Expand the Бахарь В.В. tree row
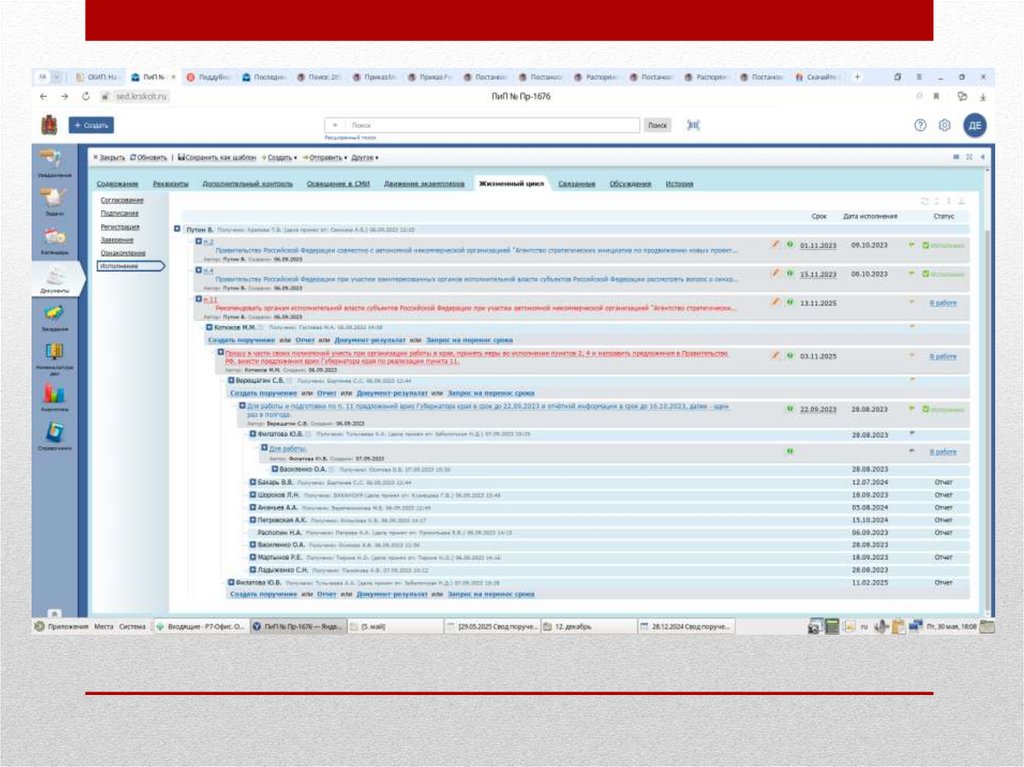Image resolution: width=1024 pixels, height=767 pixels. click(x=252, y=482)
